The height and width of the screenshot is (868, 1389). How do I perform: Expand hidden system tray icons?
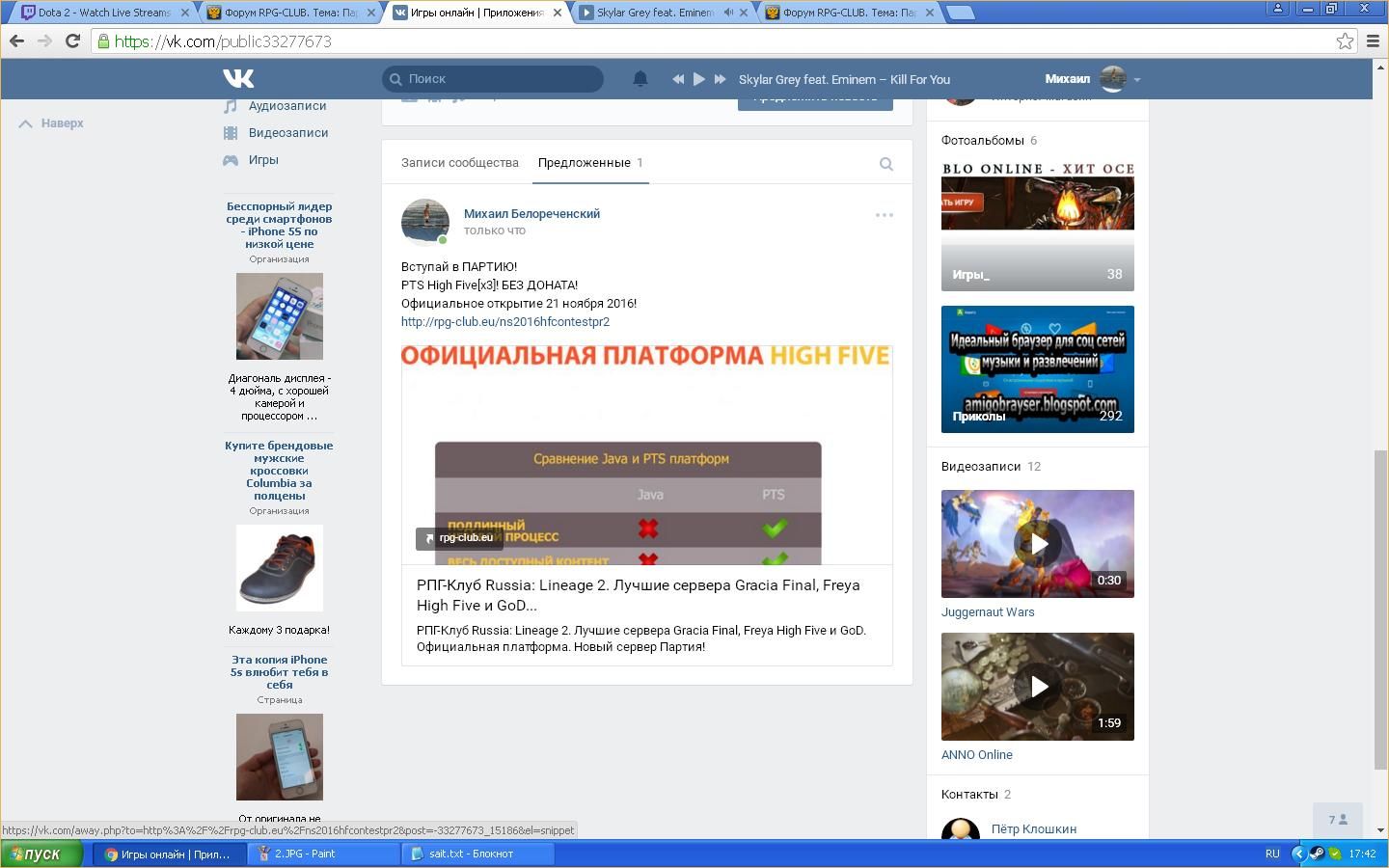[x=1298, y=854]
